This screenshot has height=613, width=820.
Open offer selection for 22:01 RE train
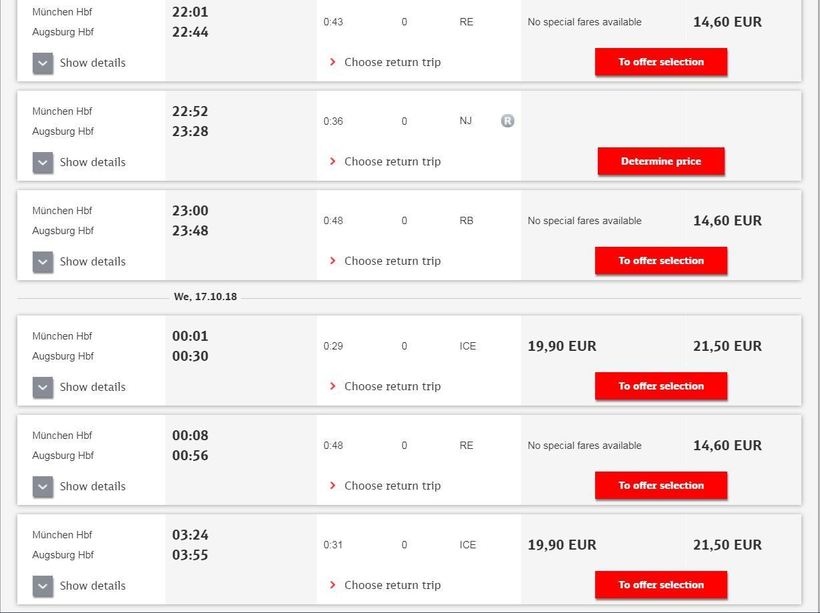coord(661,62)
